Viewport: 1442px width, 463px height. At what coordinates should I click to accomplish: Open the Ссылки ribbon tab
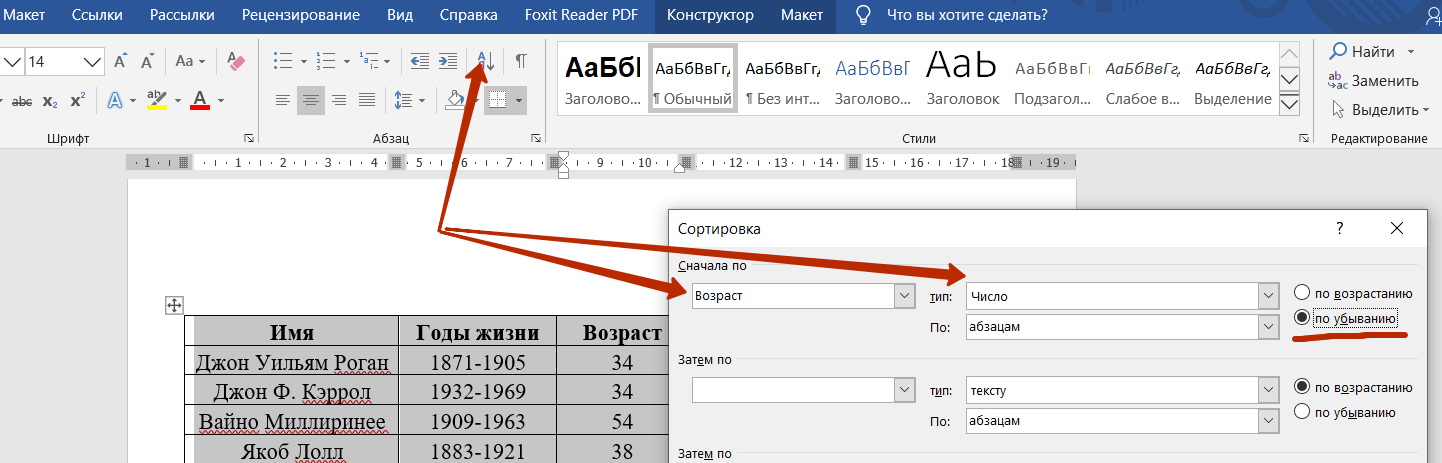(x=99, y=15)
